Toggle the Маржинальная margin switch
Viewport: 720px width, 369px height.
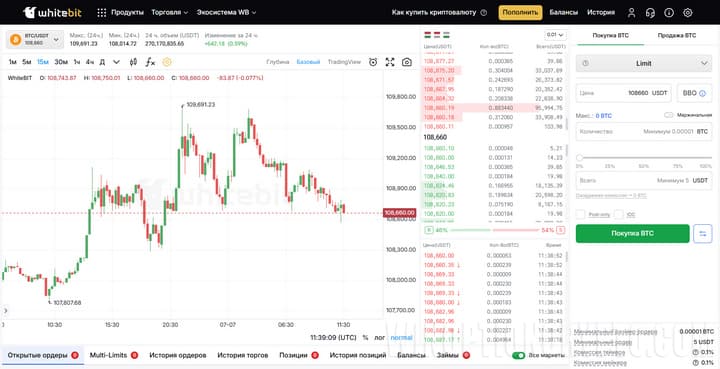[x=669, y=115]
